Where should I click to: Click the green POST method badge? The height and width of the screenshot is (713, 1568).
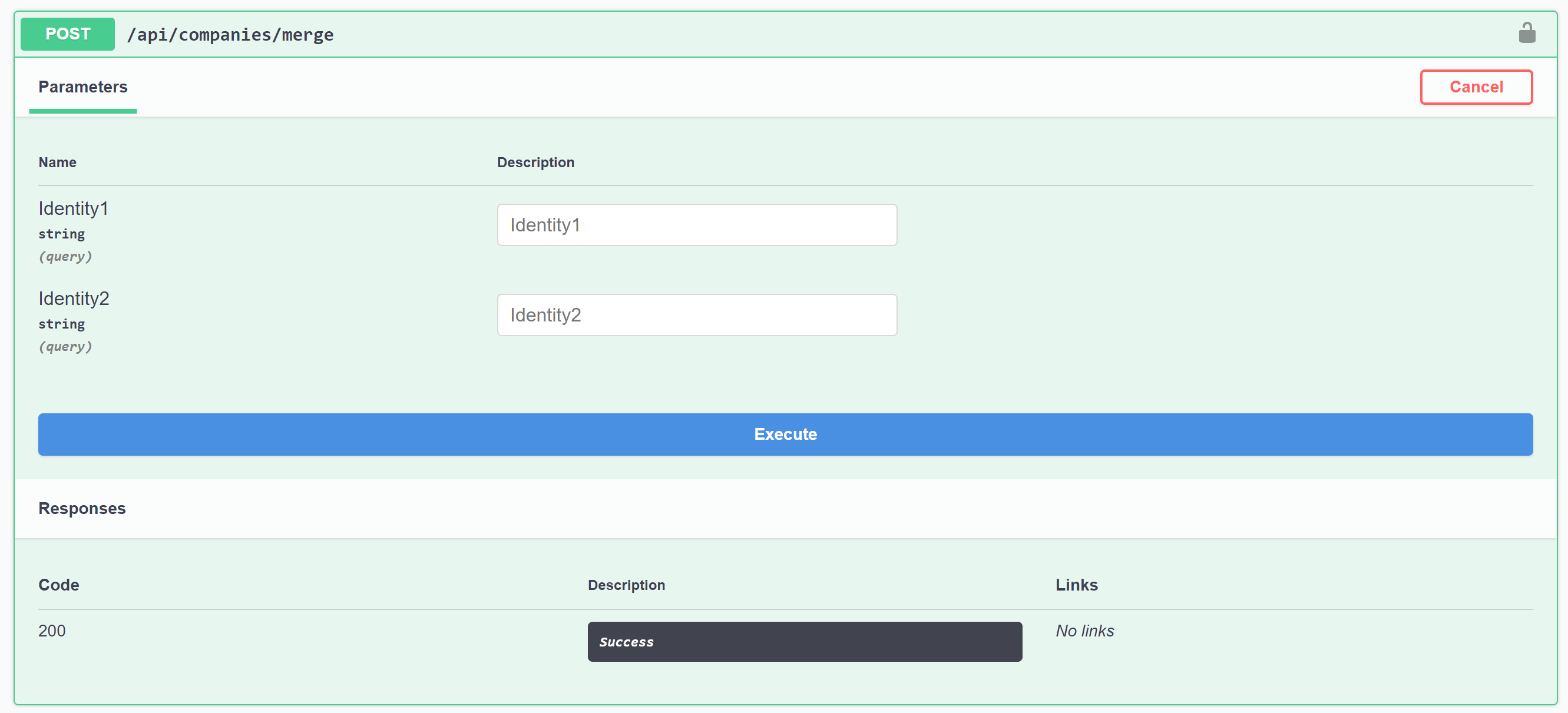tap(68, 34)
